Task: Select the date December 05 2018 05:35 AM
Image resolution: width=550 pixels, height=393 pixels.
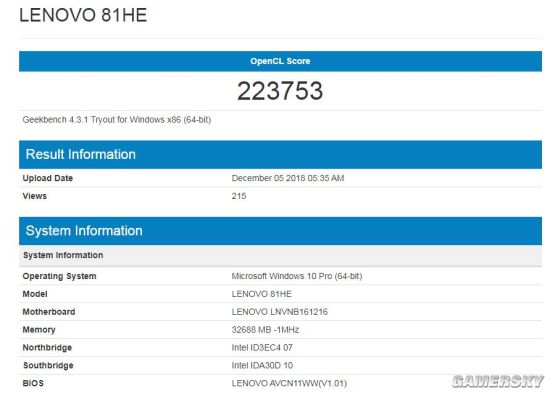Action: point(288,178)
